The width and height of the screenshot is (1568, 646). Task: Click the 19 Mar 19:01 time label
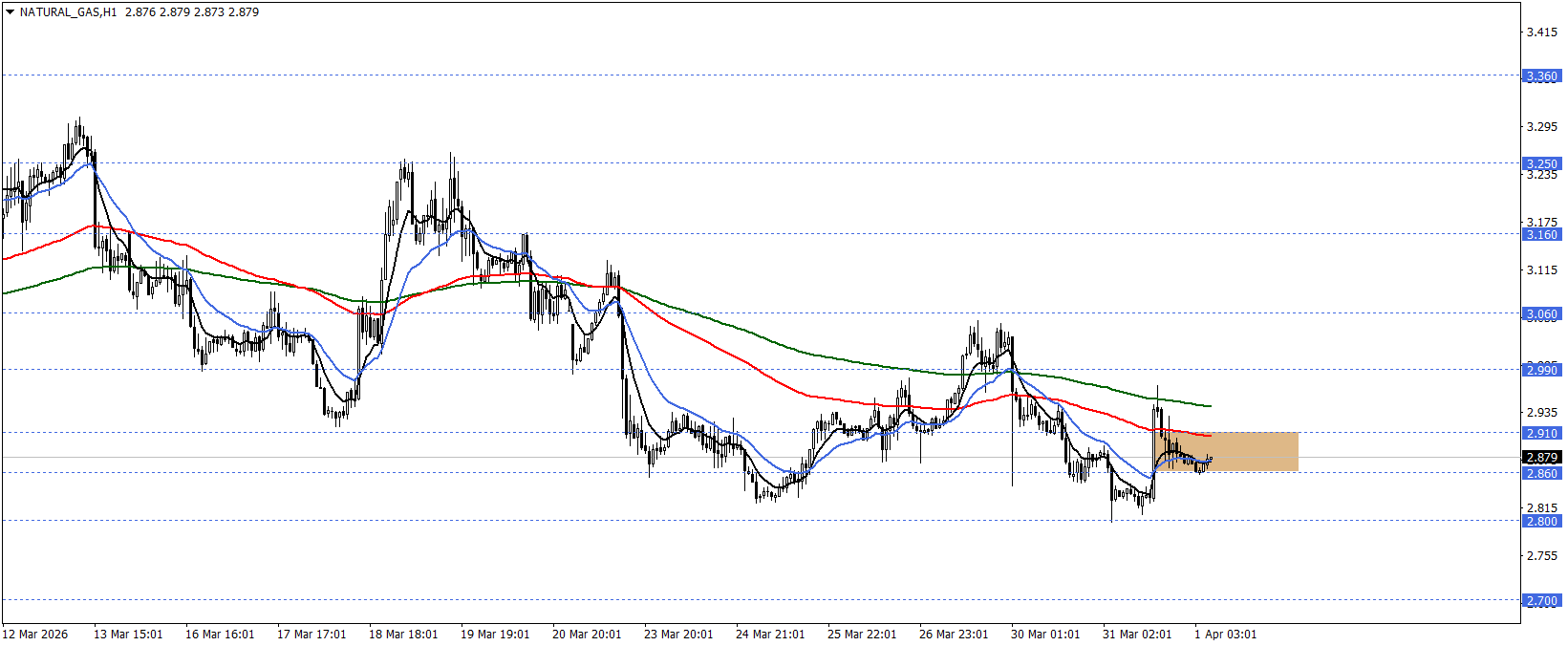[495, 635]
